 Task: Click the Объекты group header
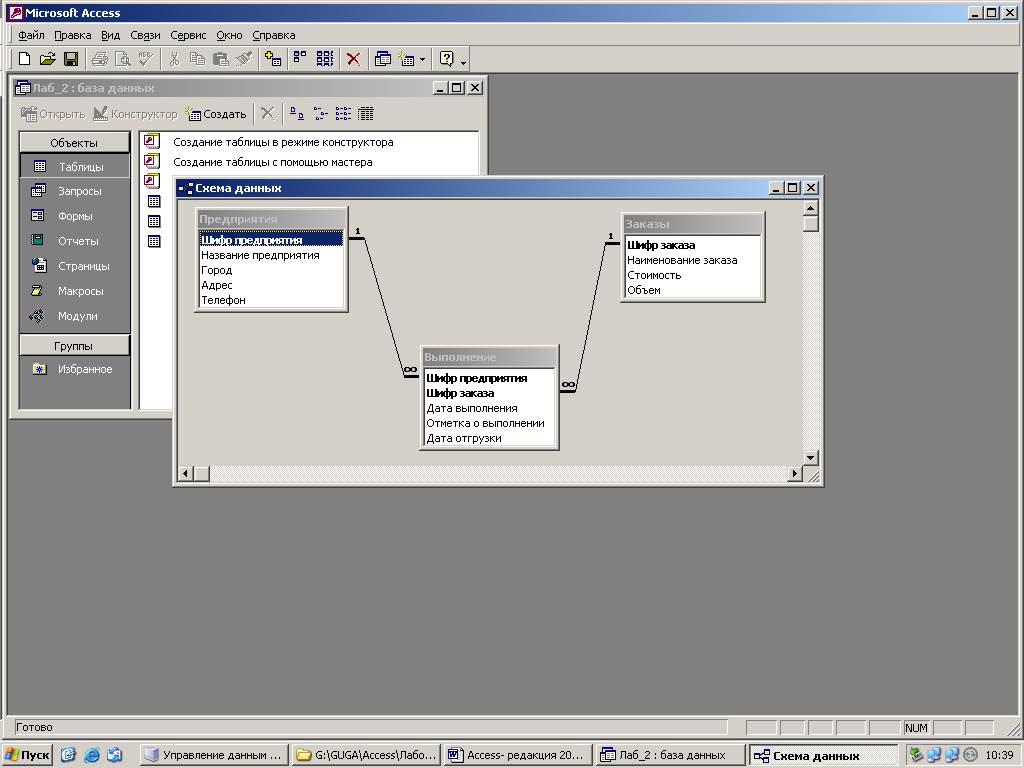coord(74,142)
